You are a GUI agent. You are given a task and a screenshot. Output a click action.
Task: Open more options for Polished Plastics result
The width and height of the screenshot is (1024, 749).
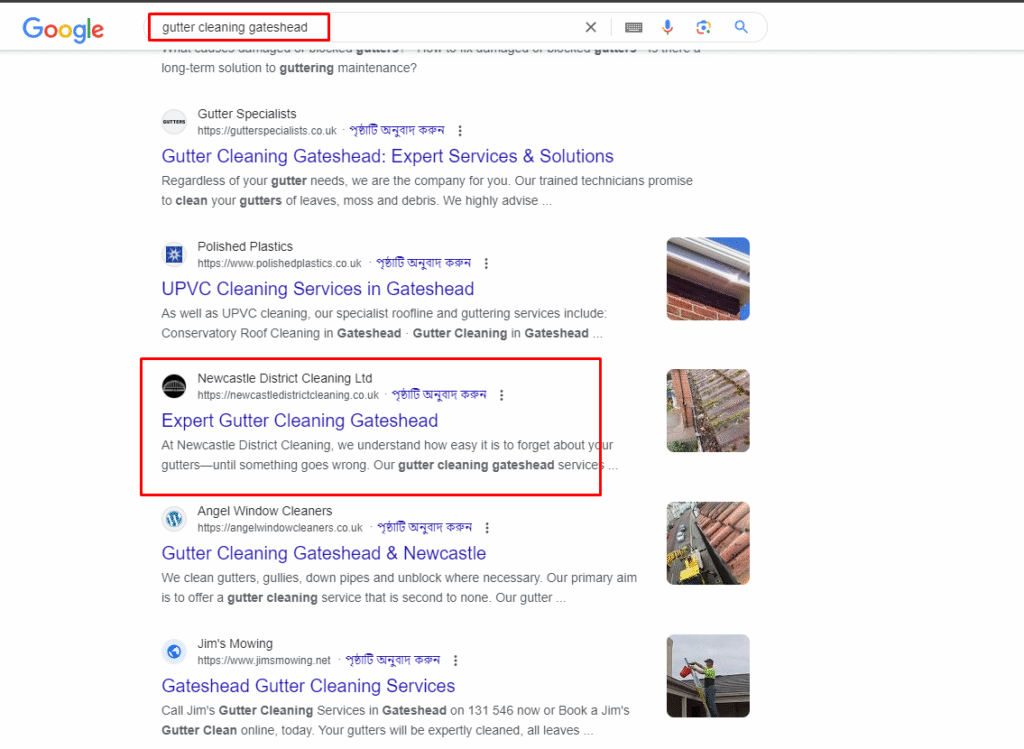[486, 263]
